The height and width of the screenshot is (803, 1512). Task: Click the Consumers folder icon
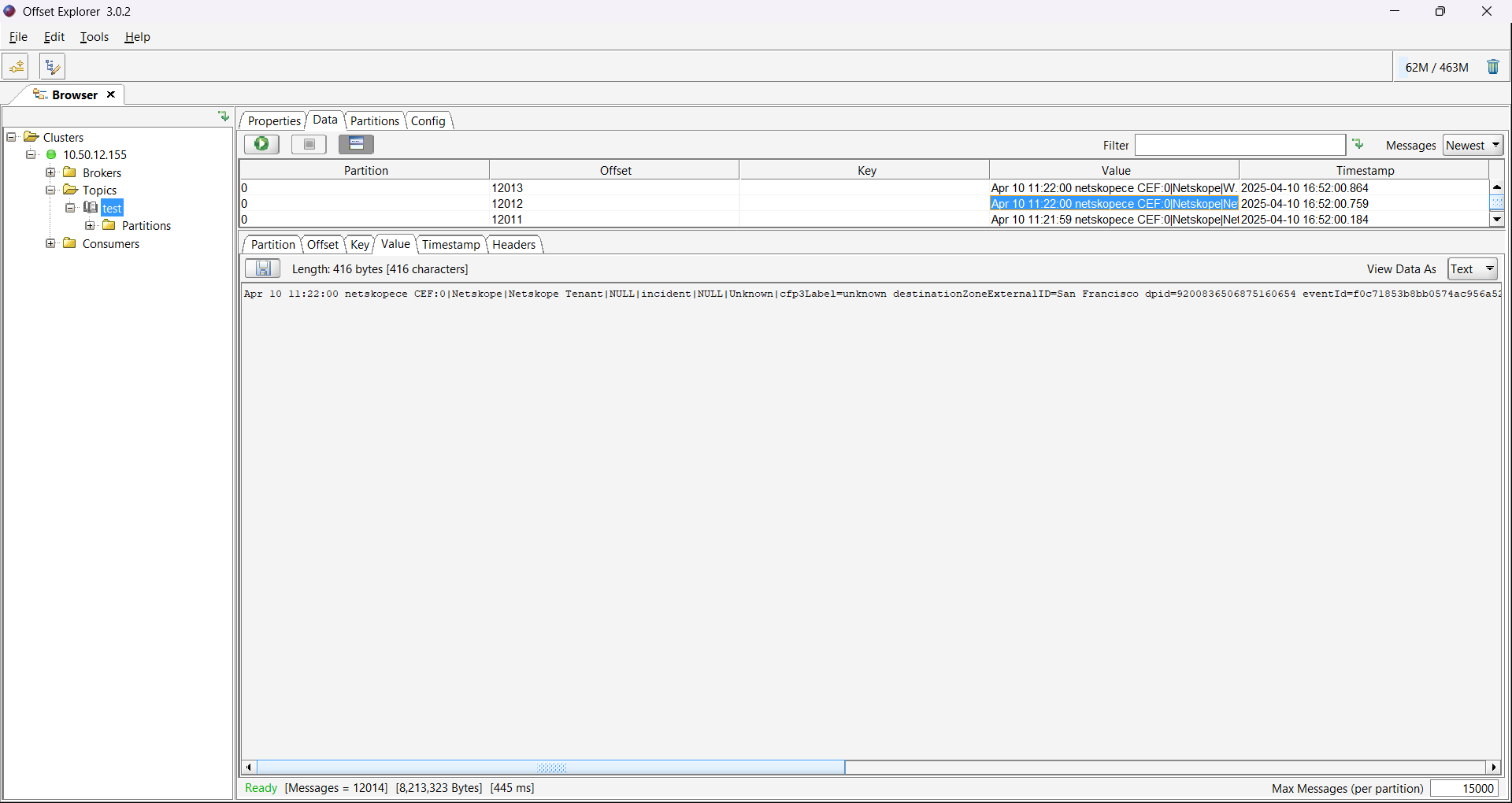pyautogui.click(x=69, y=243)
